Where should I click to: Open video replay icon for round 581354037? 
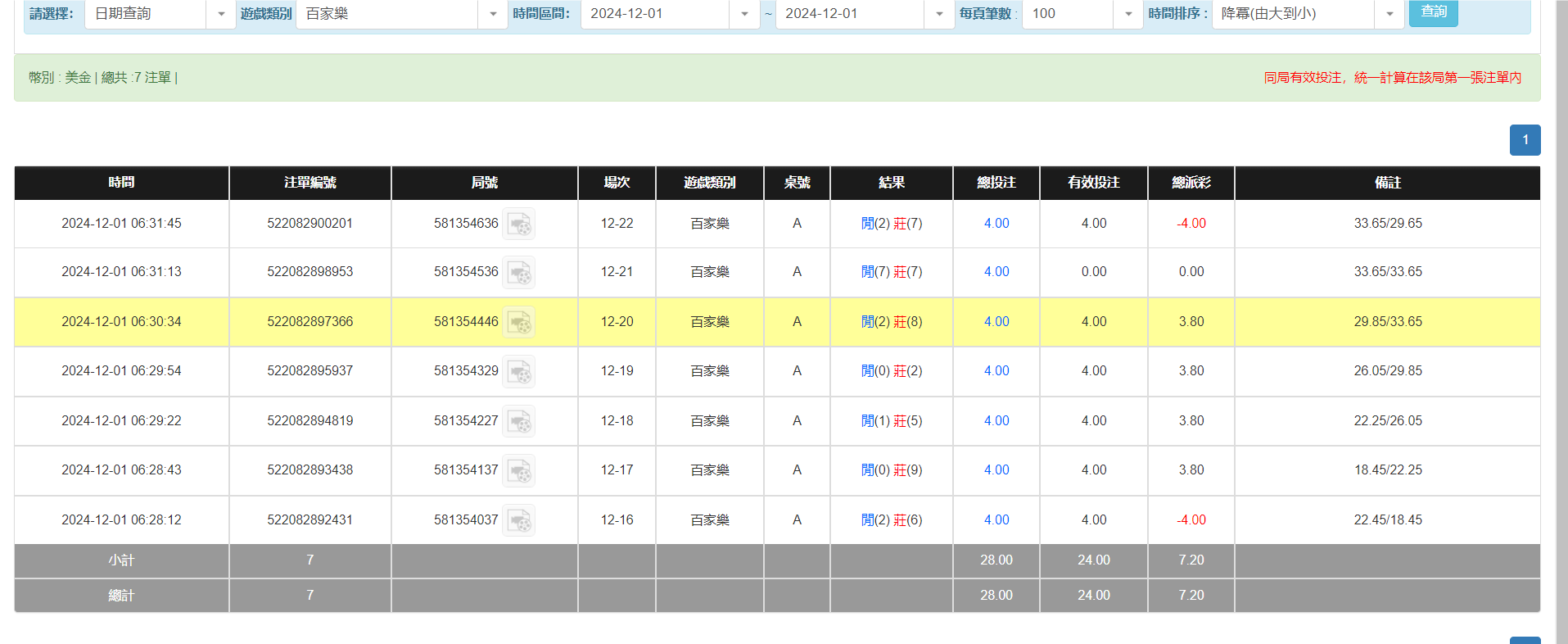tap(518, 520)
